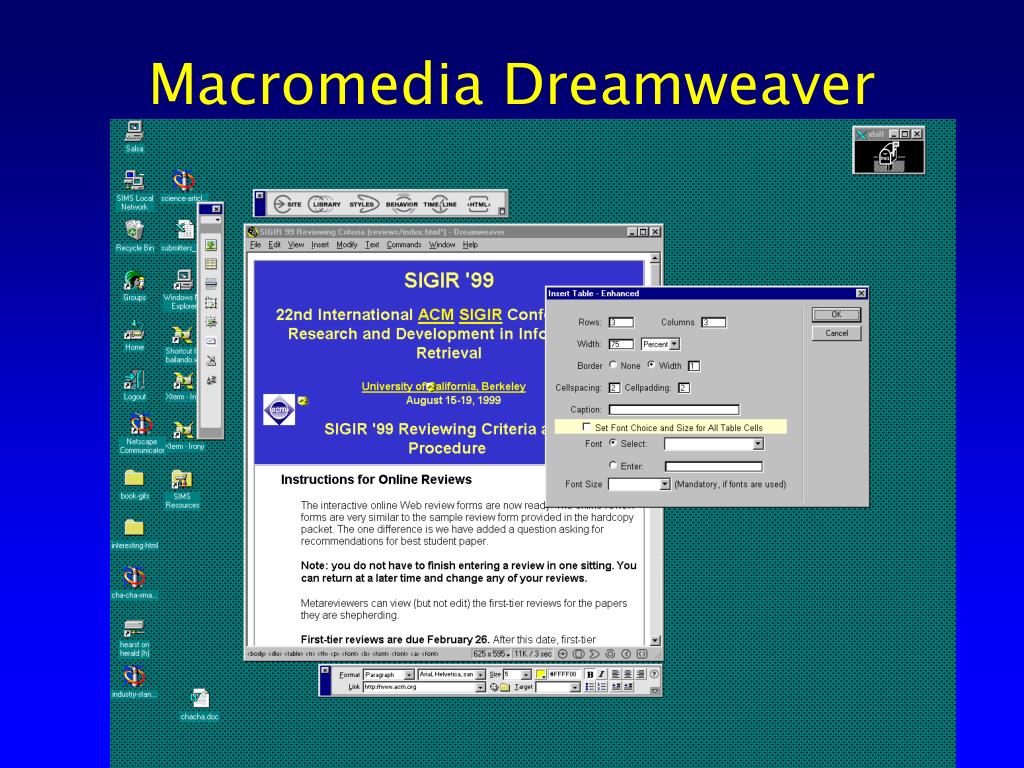
Task: Click the Ordered List icon in the property inspector
Action: pyautogui.click(x=601, y=687)
